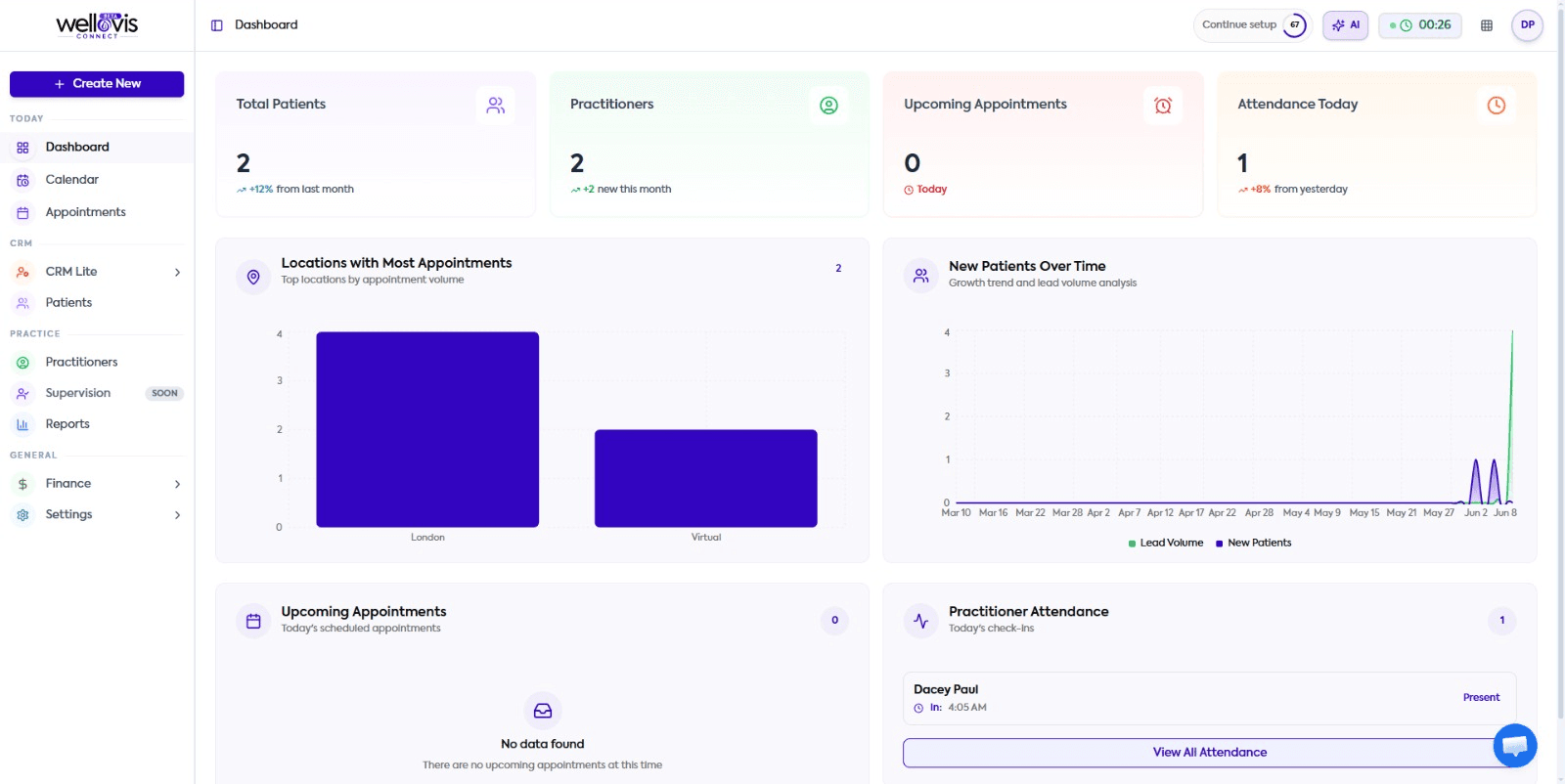Click Continue setup
1565x784 pixels.
coord(1239,25)
